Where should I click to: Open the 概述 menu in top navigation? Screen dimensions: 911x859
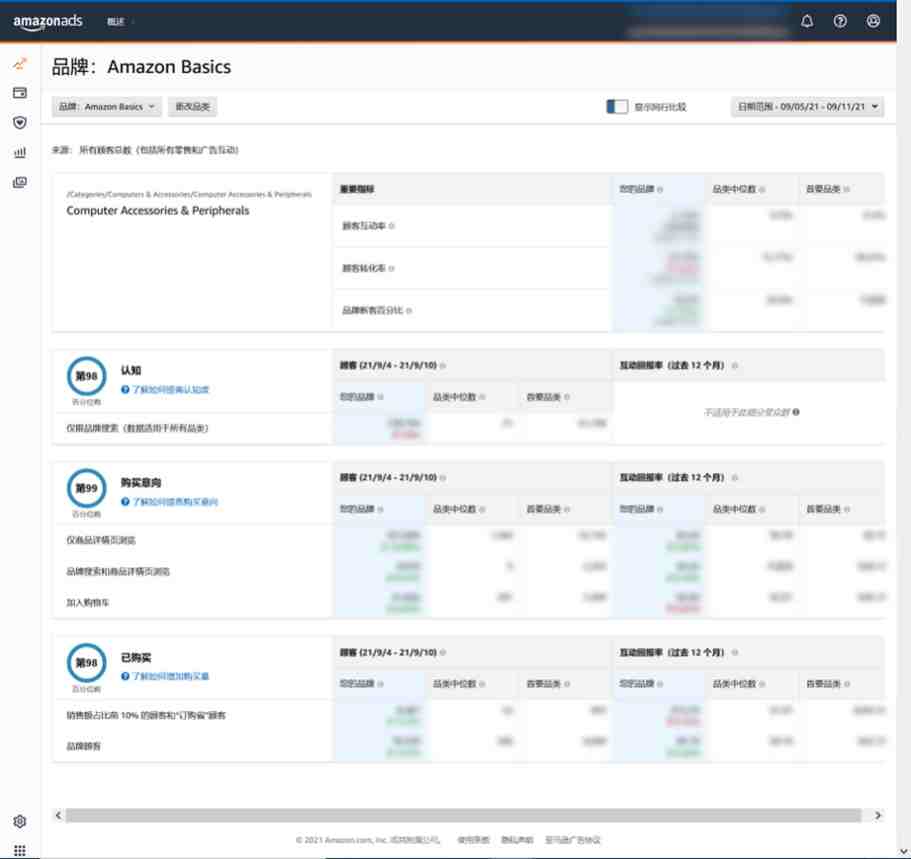[x=120, y=22]
